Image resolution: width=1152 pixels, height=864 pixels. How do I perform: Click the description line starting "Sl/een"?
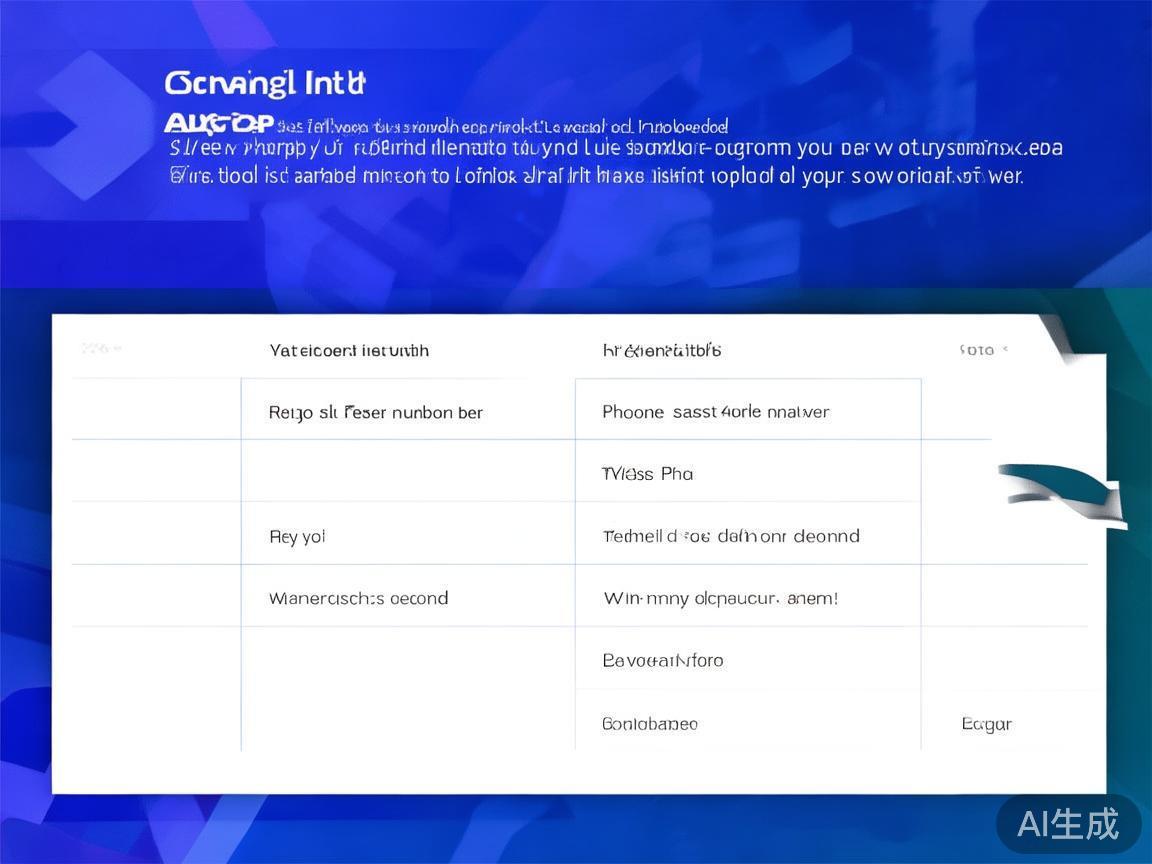(x=615, y=149)
